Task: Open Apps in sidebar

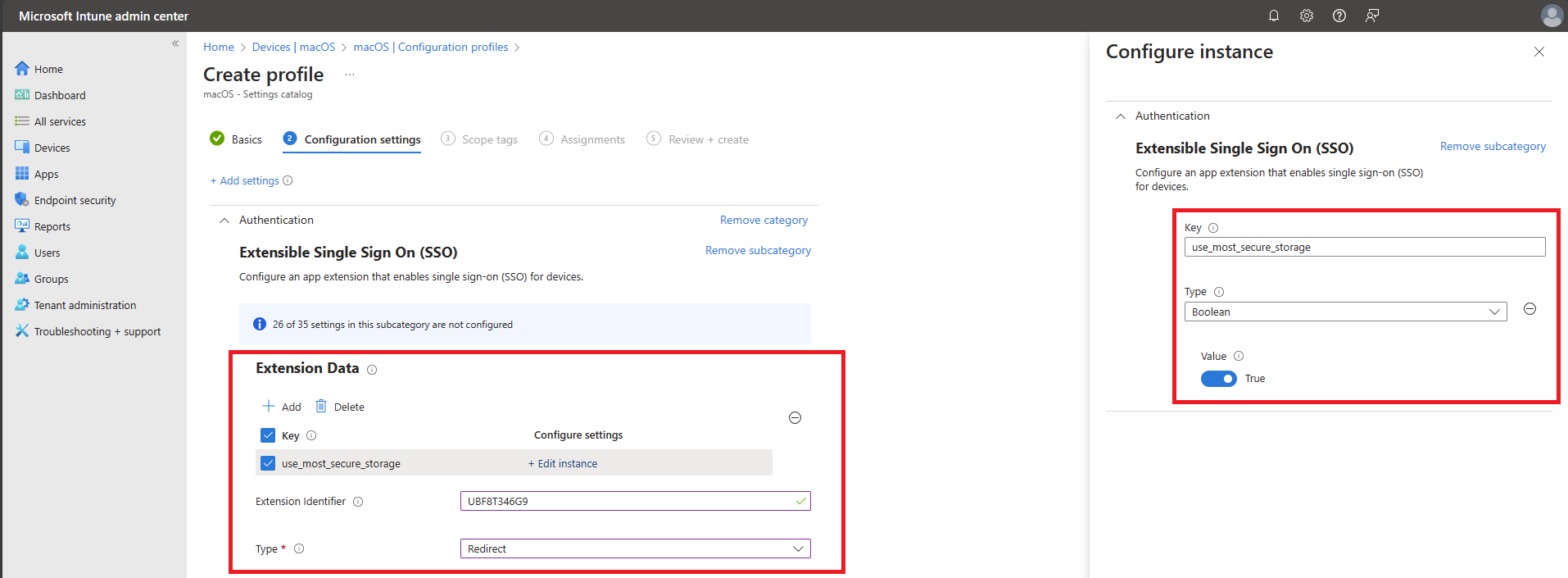Action: coord(46,174)
